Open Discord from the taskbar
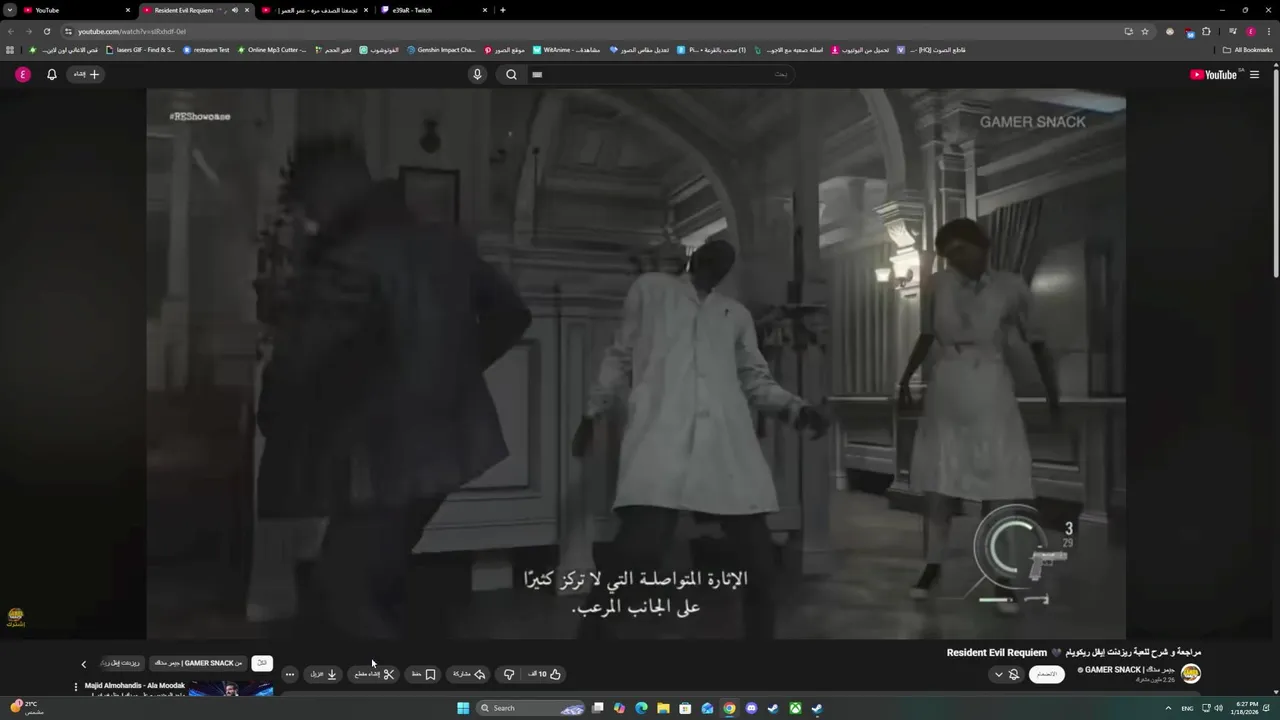The image size is (1280, 720). coord(751,708)
